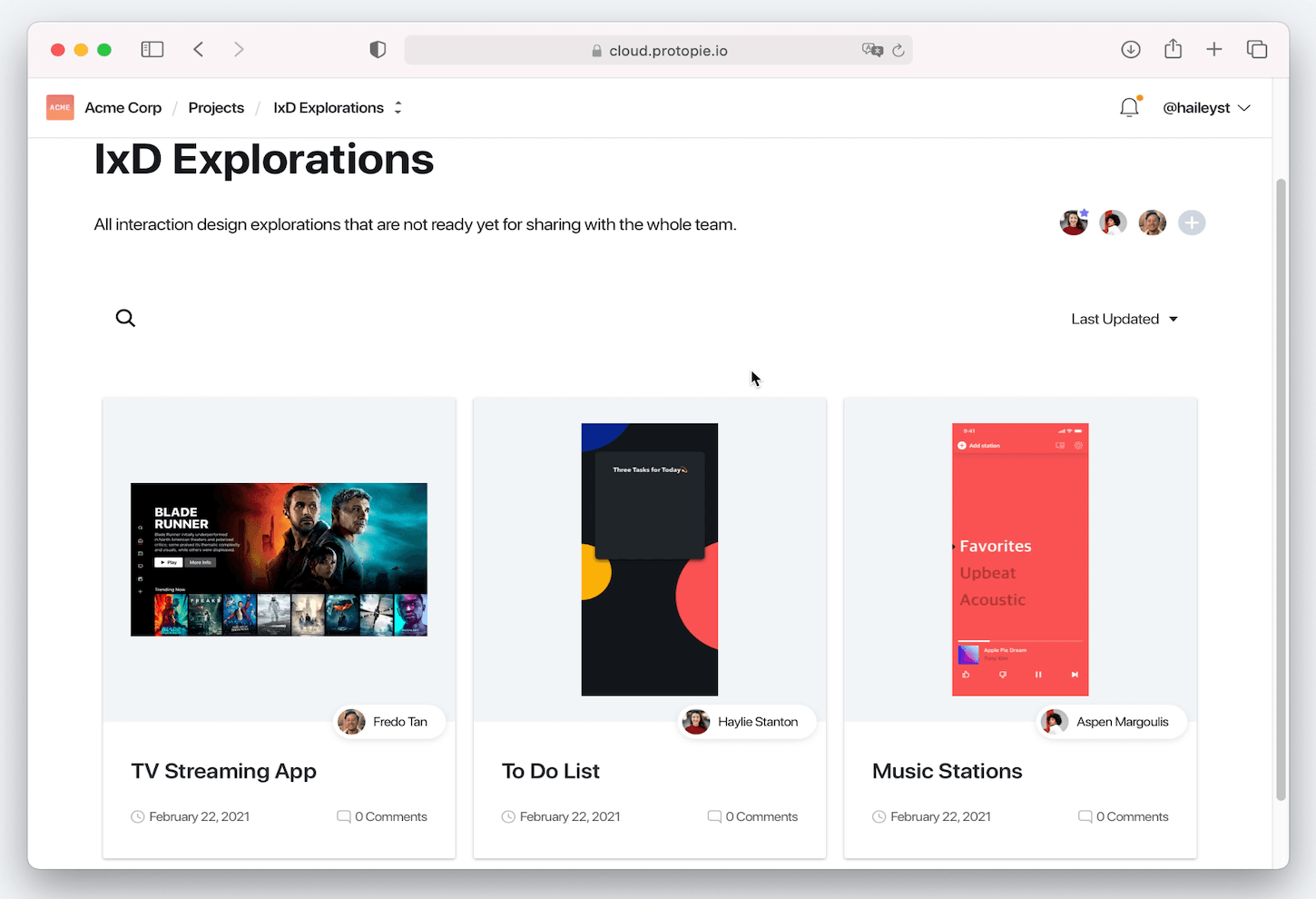
Task: Reload the page with refresh icon
Action: click(899, 50)
